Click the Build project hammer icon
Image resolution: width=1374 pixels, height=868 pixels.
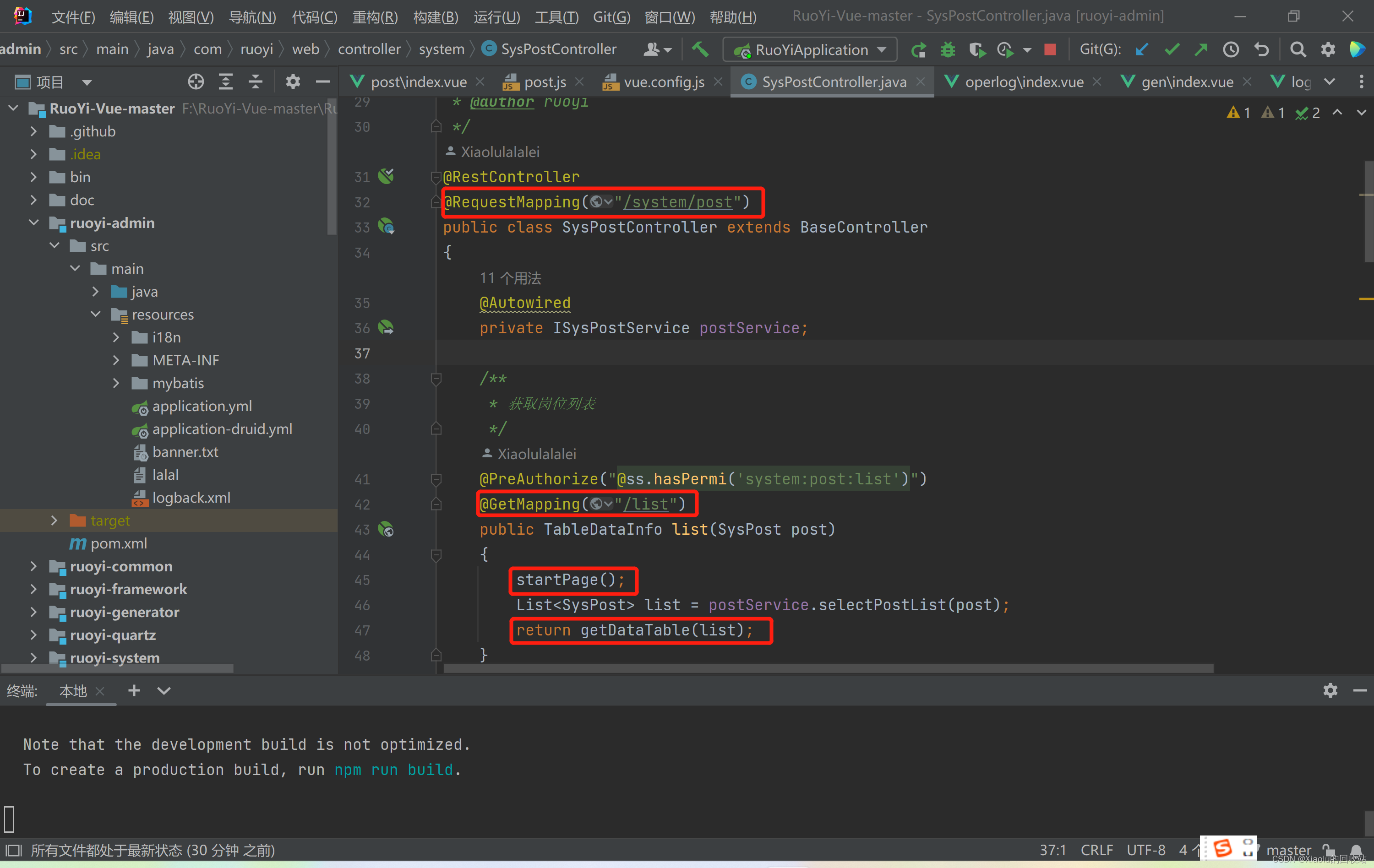point(700,49)
